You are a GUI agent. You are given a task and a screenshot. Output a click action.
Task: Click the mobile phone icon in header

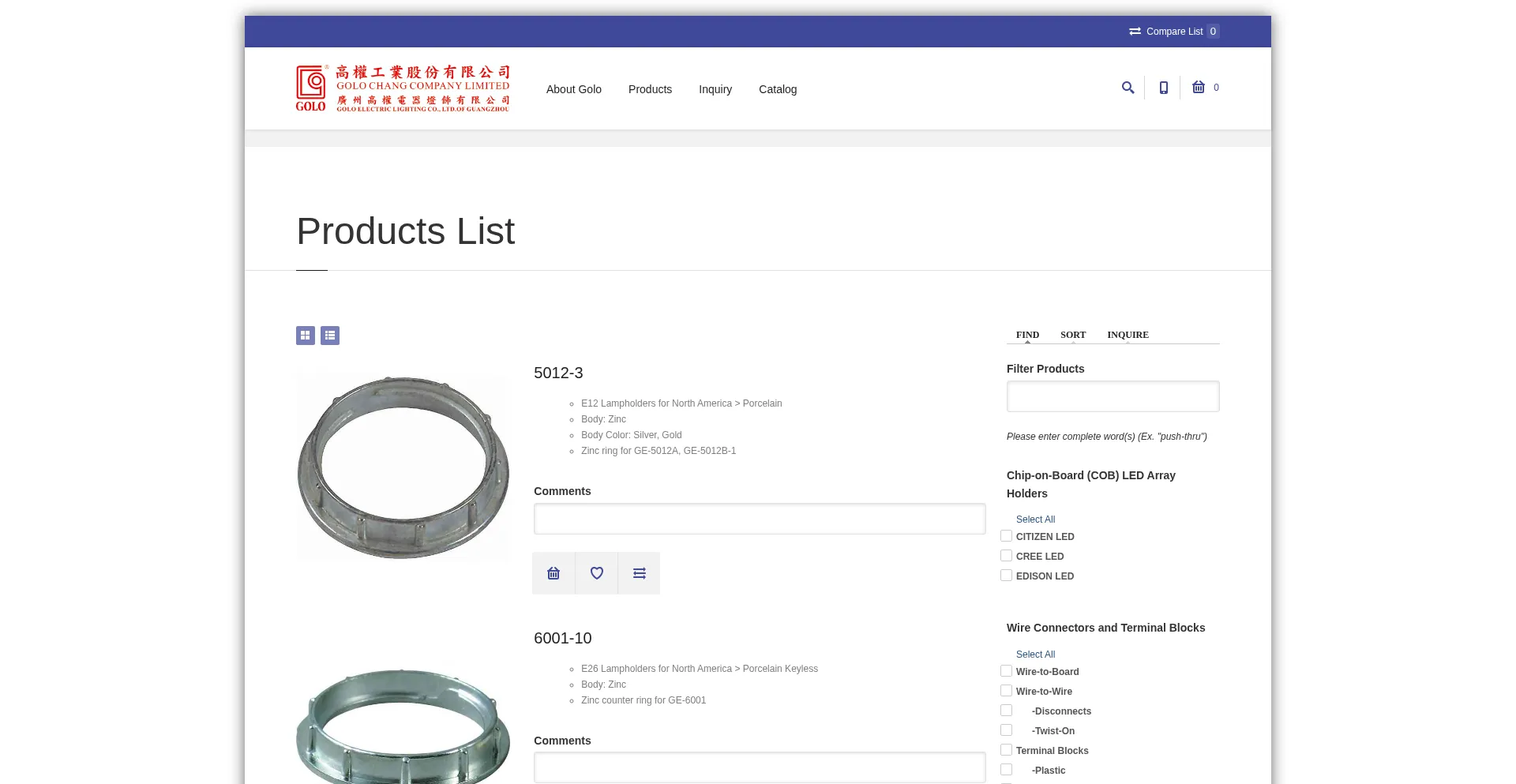coord(1163,88)
